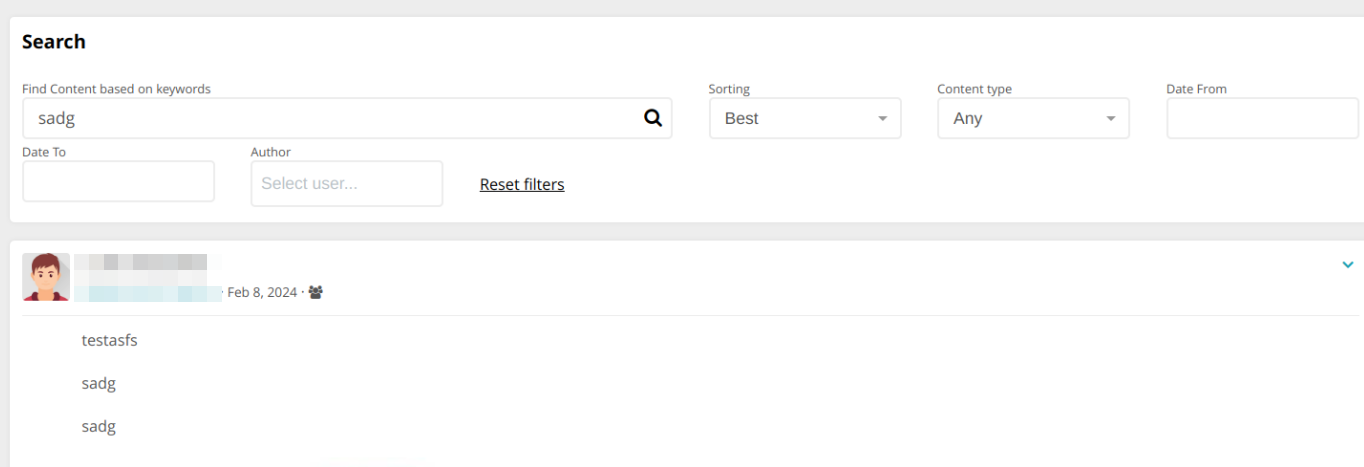Click the Content type field label
Image resolution: width=1364 pixels, height=467 pixels.
pyautogui.click(x=975, y=89)
